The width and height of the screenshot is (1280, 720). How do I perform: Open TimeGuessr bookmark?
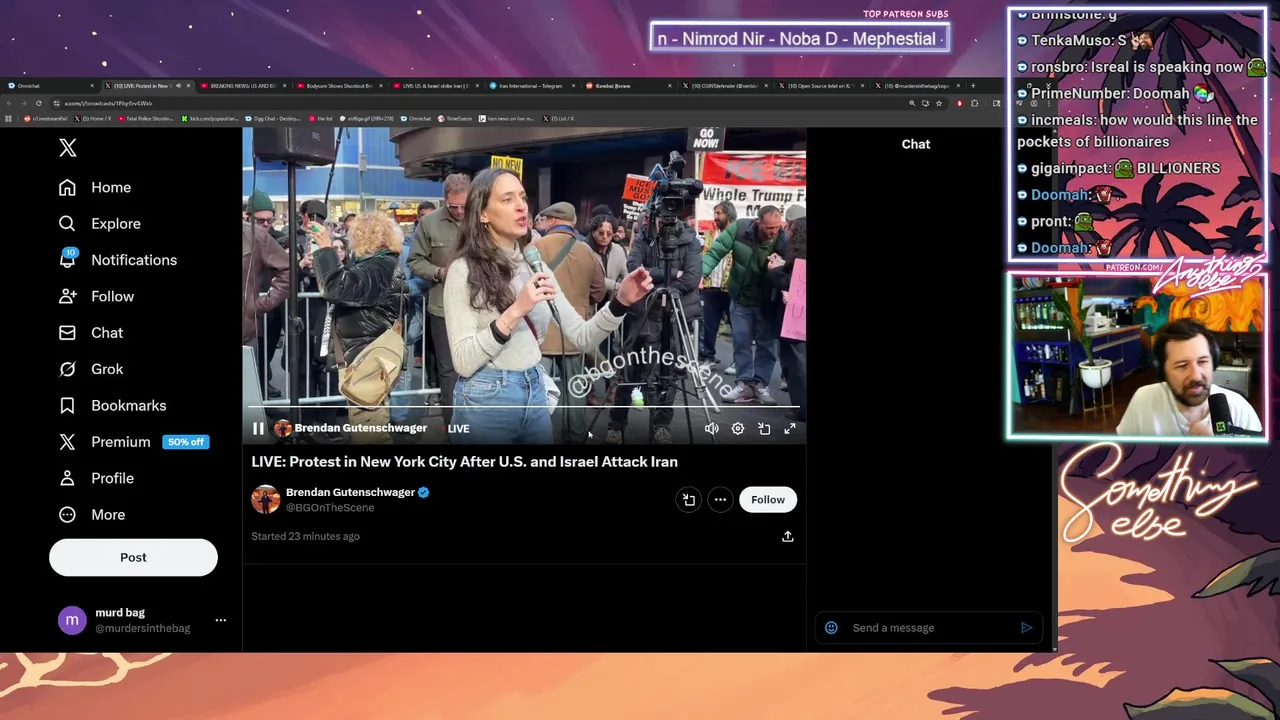click(x=455, y=119)
